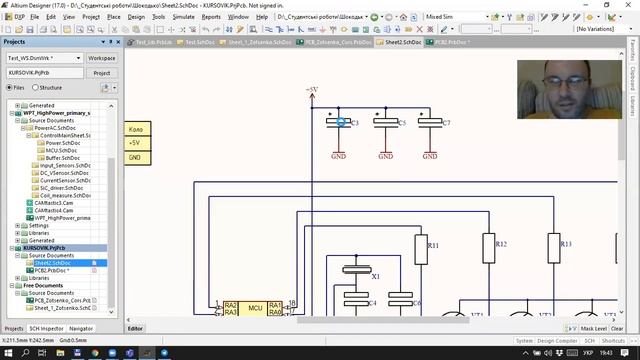Click the first Mixed Sim probe icon
Viewport: 640px width, 360px height.
coord(544,17)
